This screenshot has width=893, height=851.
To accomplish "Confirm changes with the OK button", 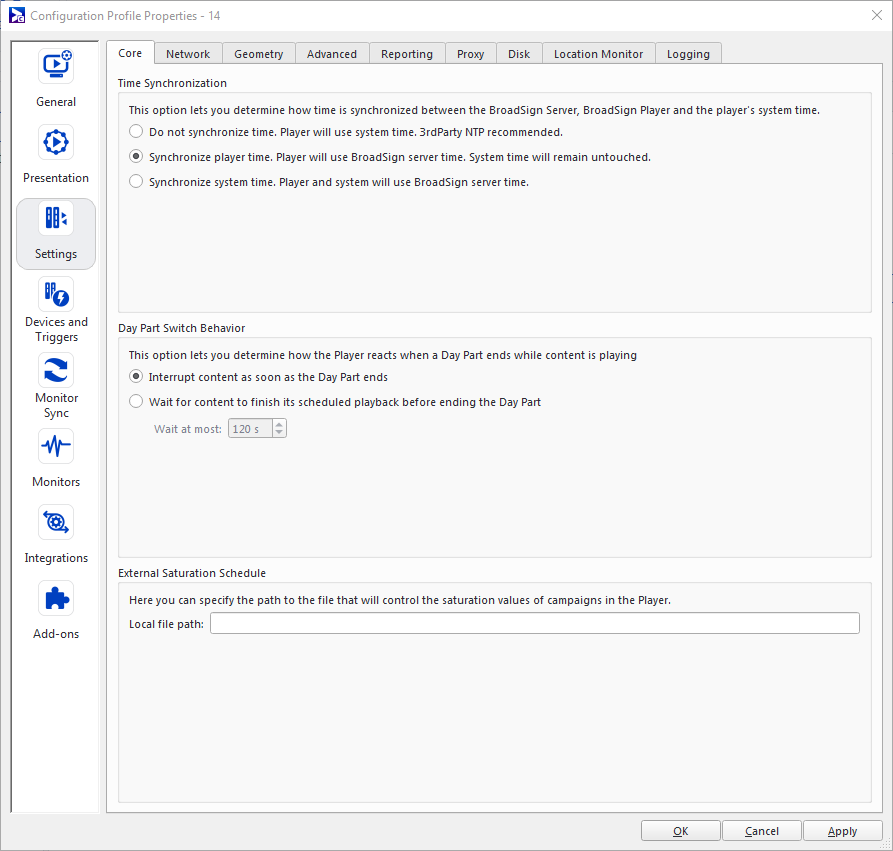I will (x=681, y=831).
